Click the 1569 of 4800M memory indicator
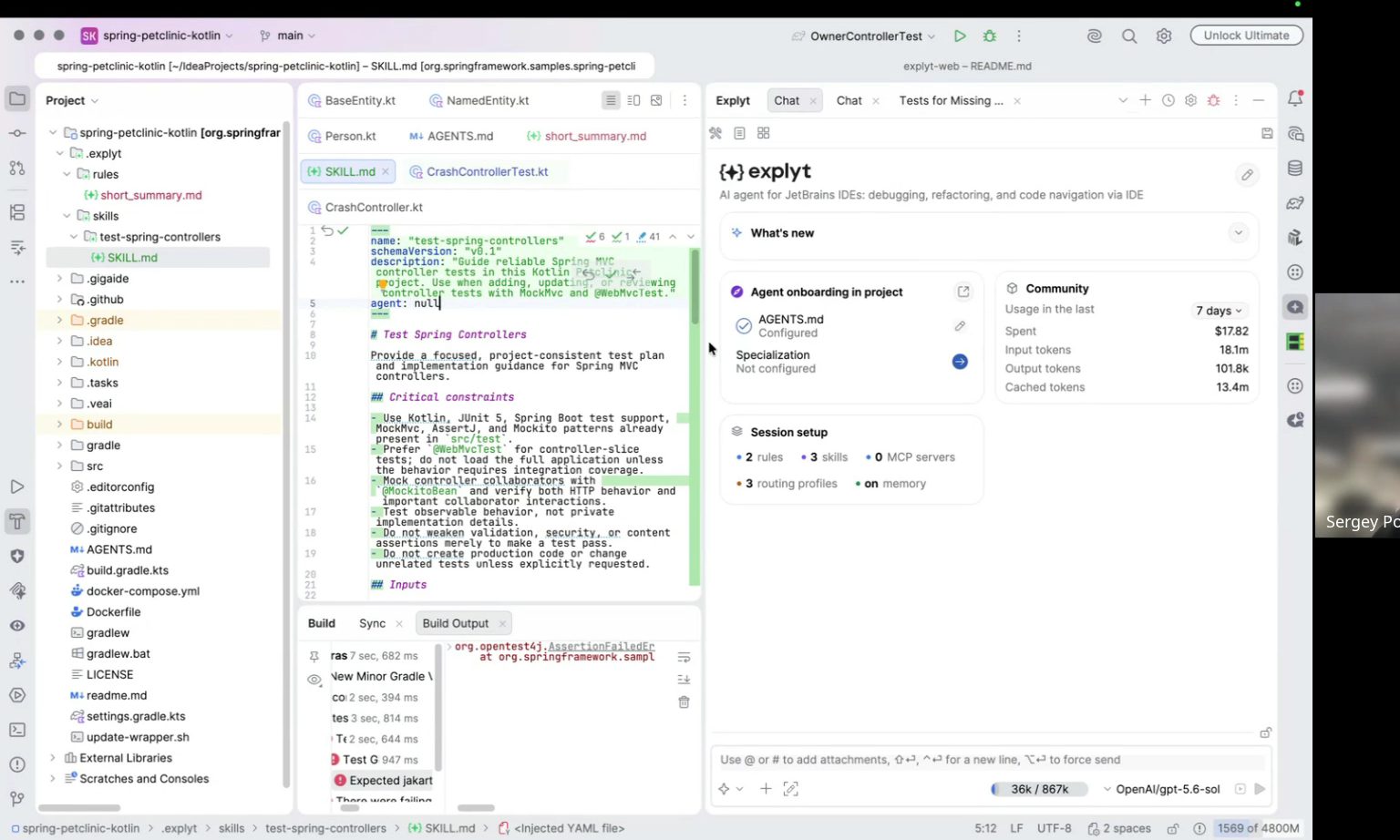This screenshot has height=840, width=1400. click(1259, 828)
